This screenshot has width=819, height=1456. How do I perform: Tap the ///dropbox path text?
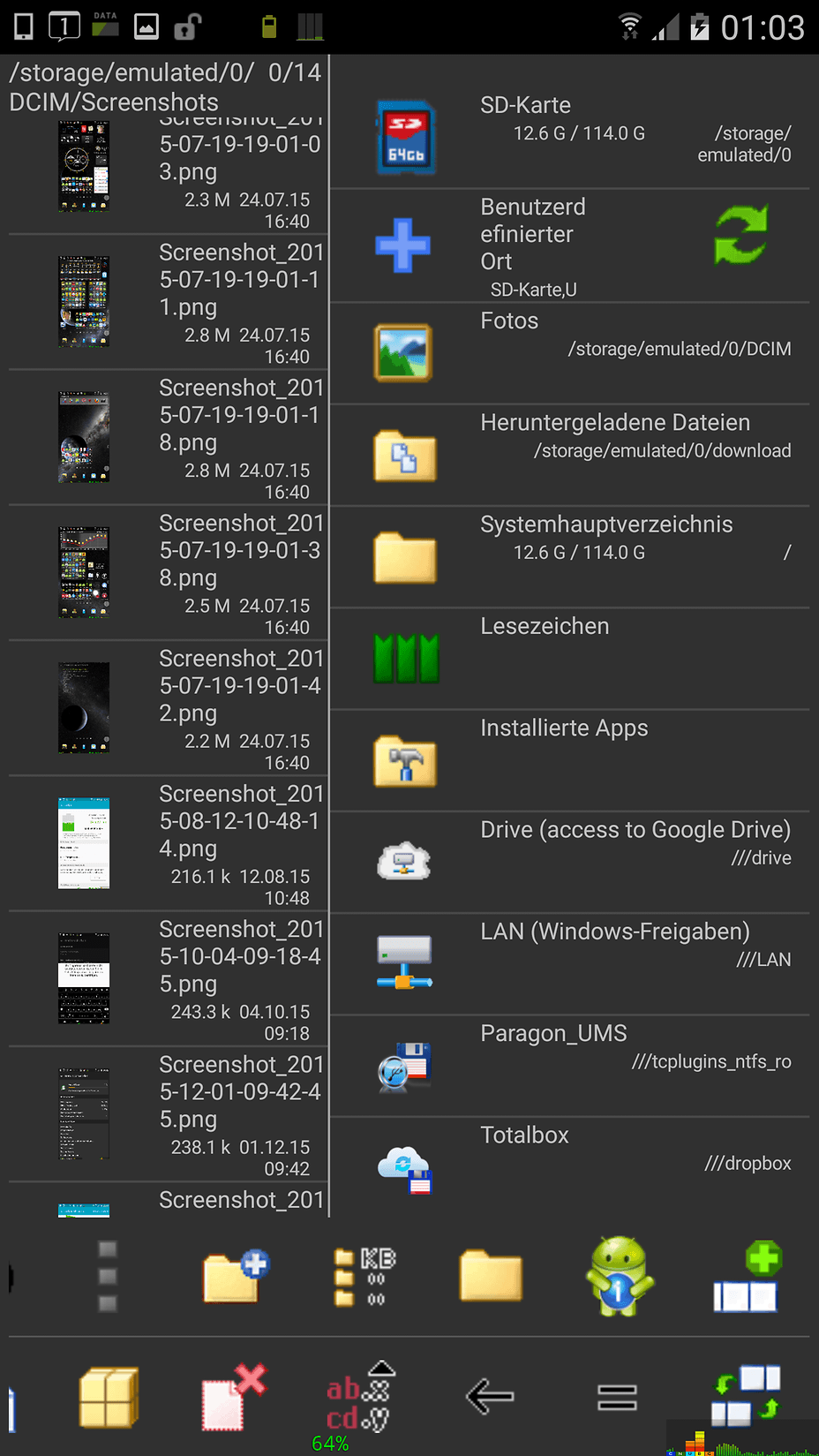[x=748, y=1164]
